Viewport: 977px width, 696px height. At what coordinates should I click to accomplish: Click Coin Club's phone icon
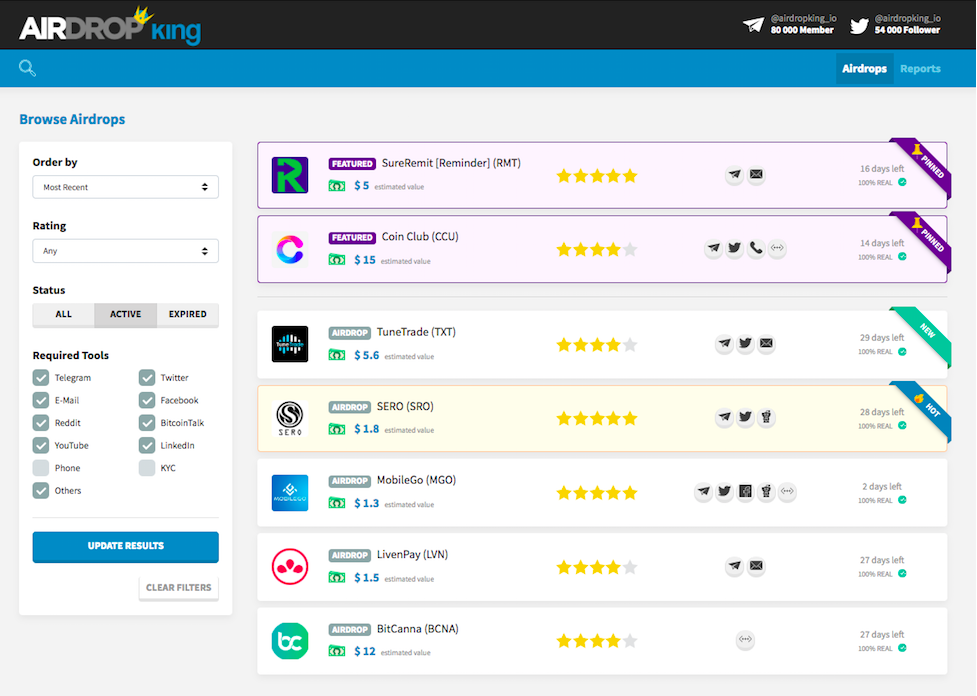coord(756,248)
